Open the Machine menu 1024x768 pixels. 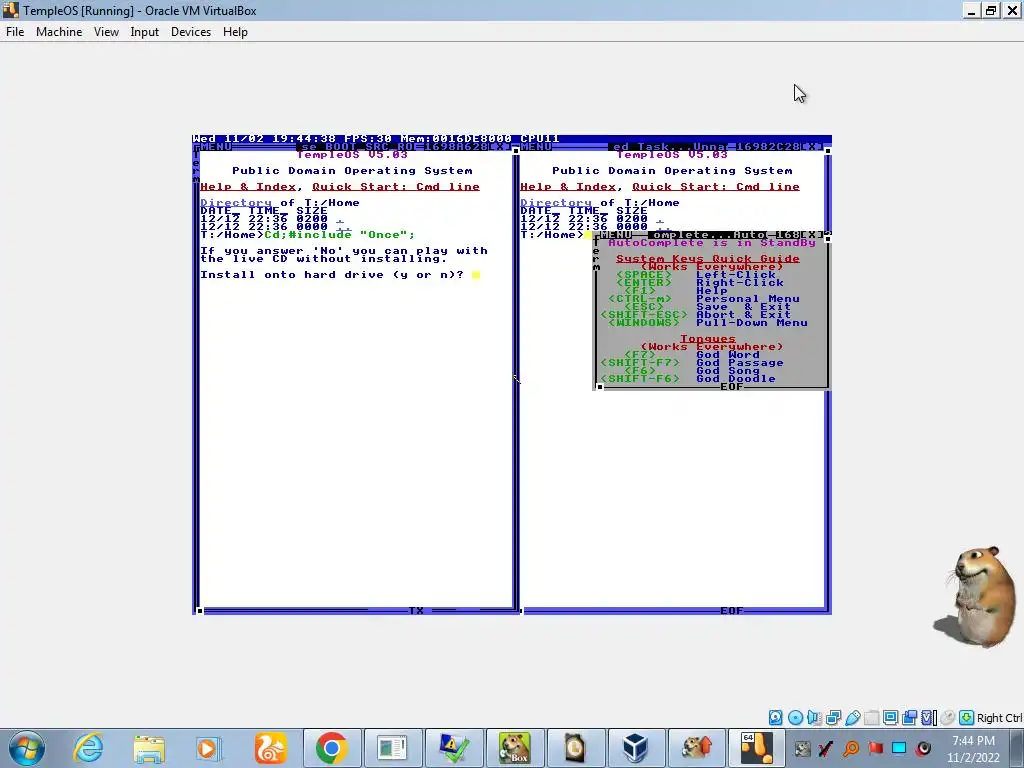tap(59, 32)
